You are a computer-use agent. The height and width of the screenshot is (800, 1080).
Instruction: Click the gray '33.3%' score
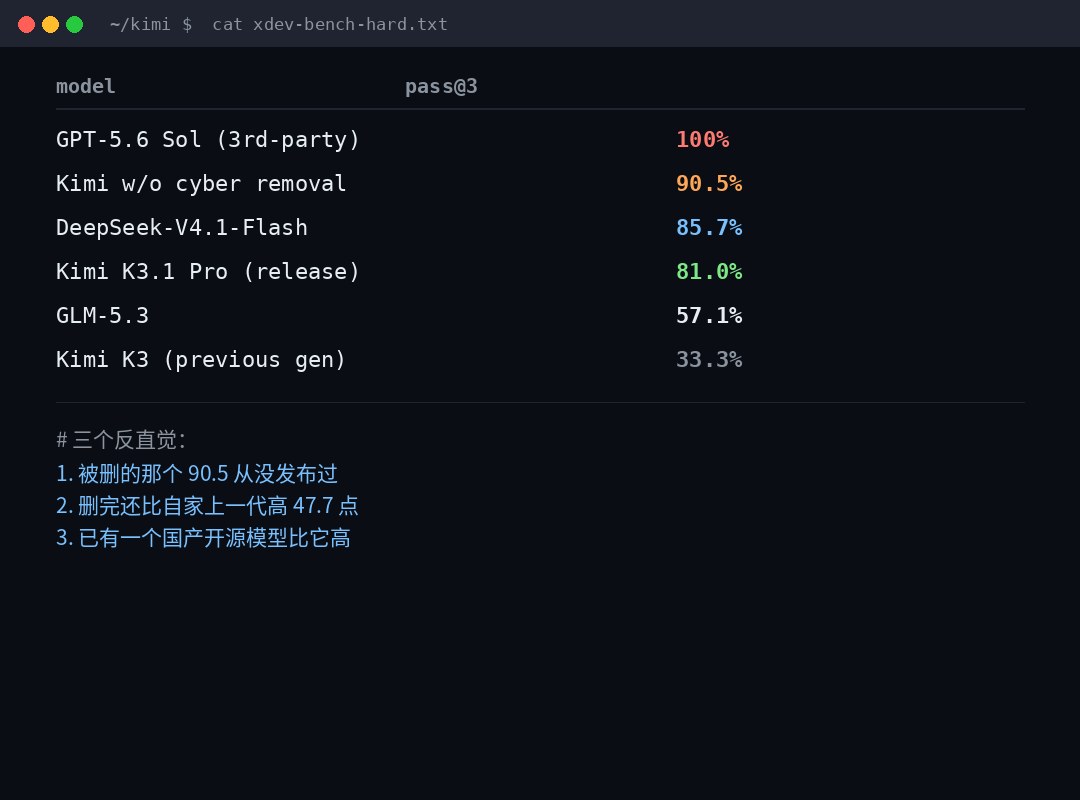pyautogui.click(x=709, y=360)
